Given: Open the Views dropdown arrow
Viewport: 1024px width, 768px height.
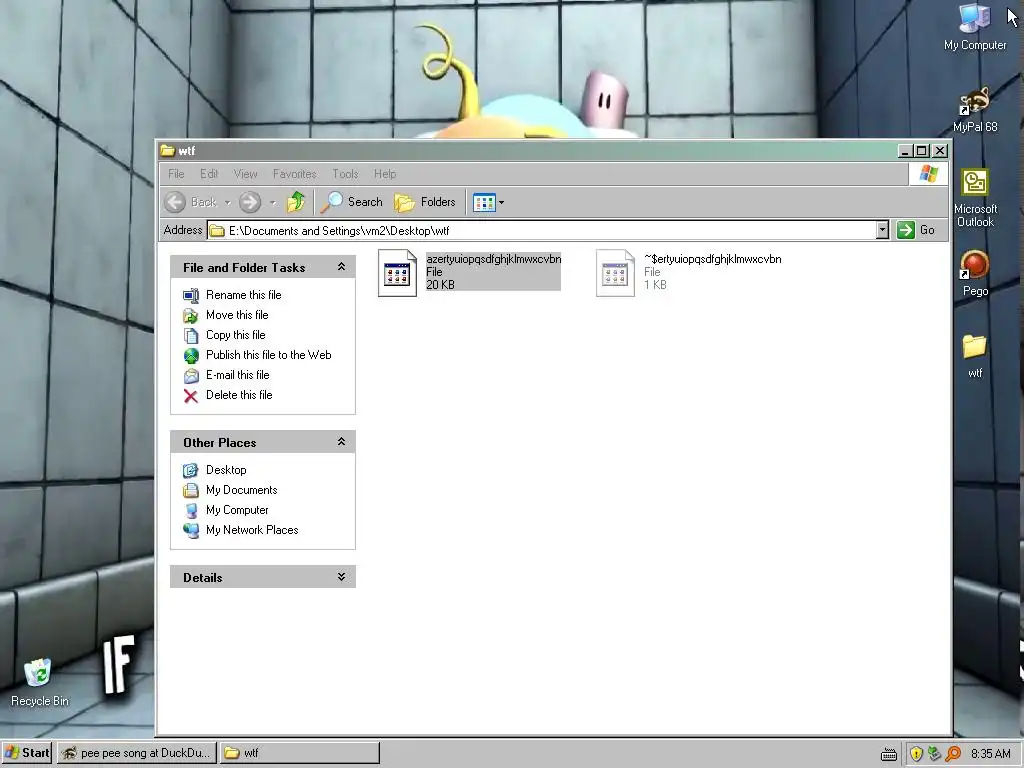Looking at the screenshot, I should tap(502, 202).
